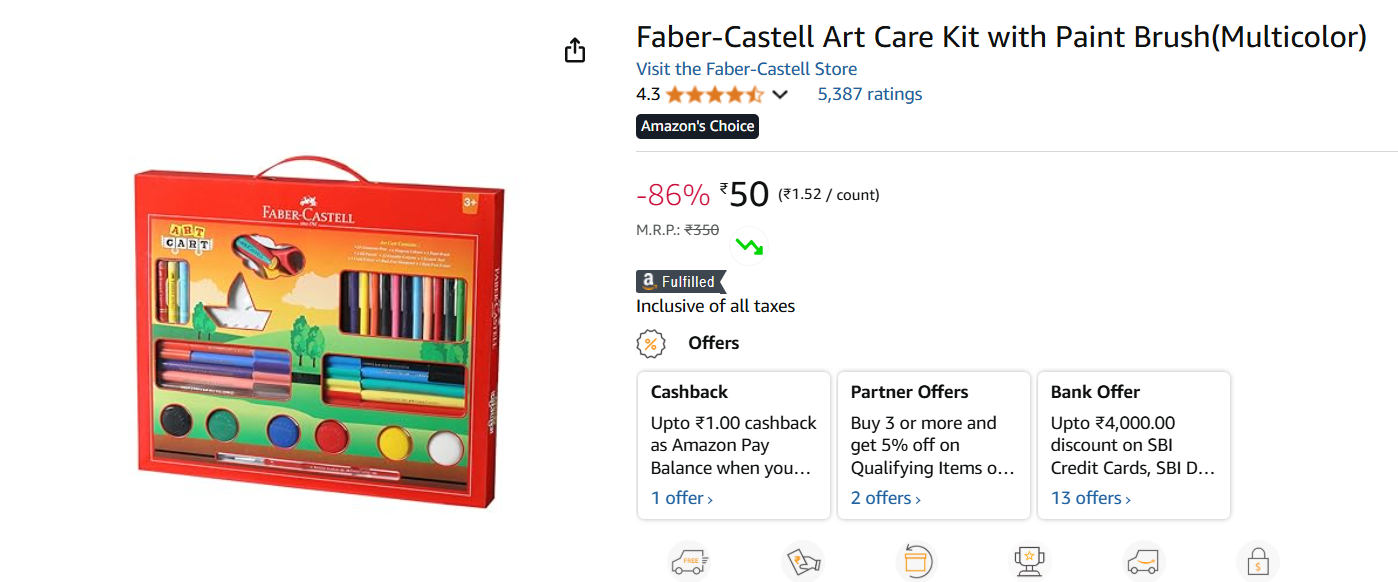Click the share icon beside product image
Screen dimensions: 1398x582
click(x=575, y=50)
